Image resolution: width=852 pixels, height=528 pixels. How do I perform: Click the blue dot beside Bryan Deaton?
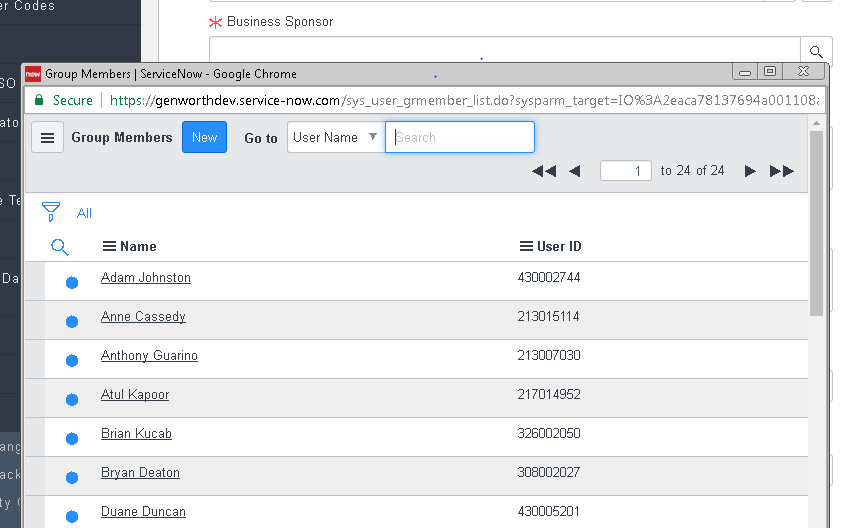pos(72,477)
